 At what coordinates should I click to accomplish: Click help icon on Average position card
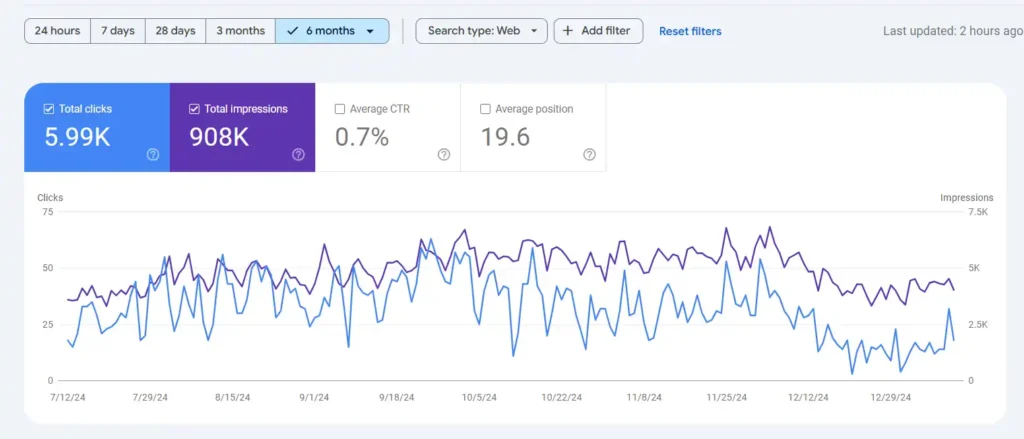(589, 154)
